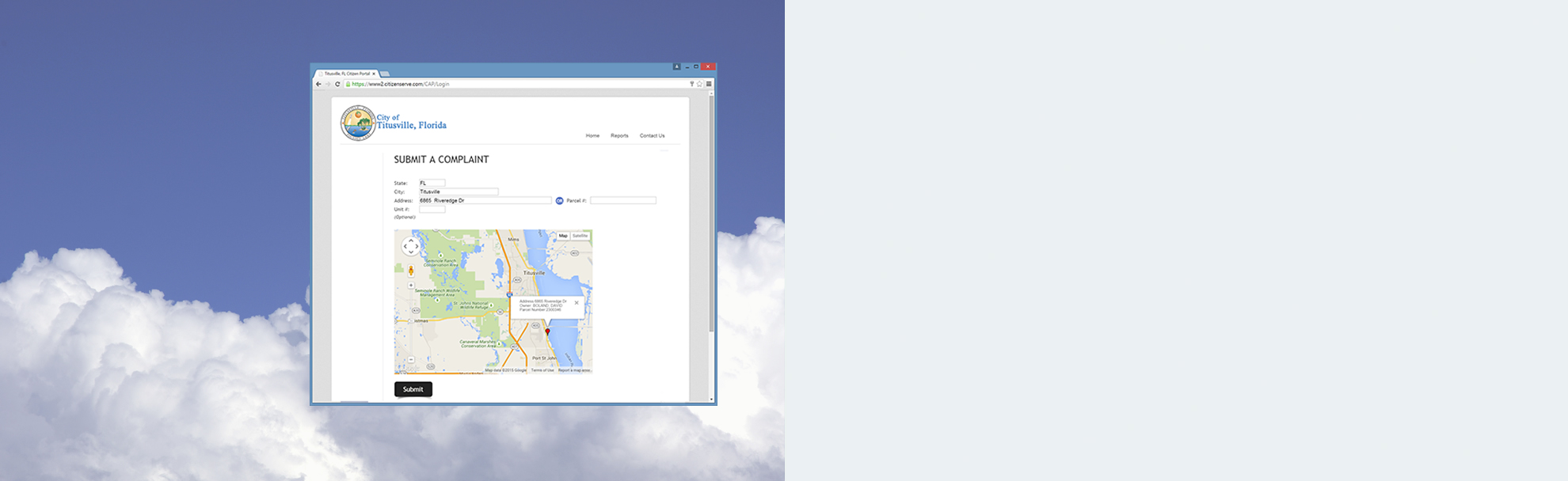
Task: Go to the Contact Us page
Action: (652, 136)
